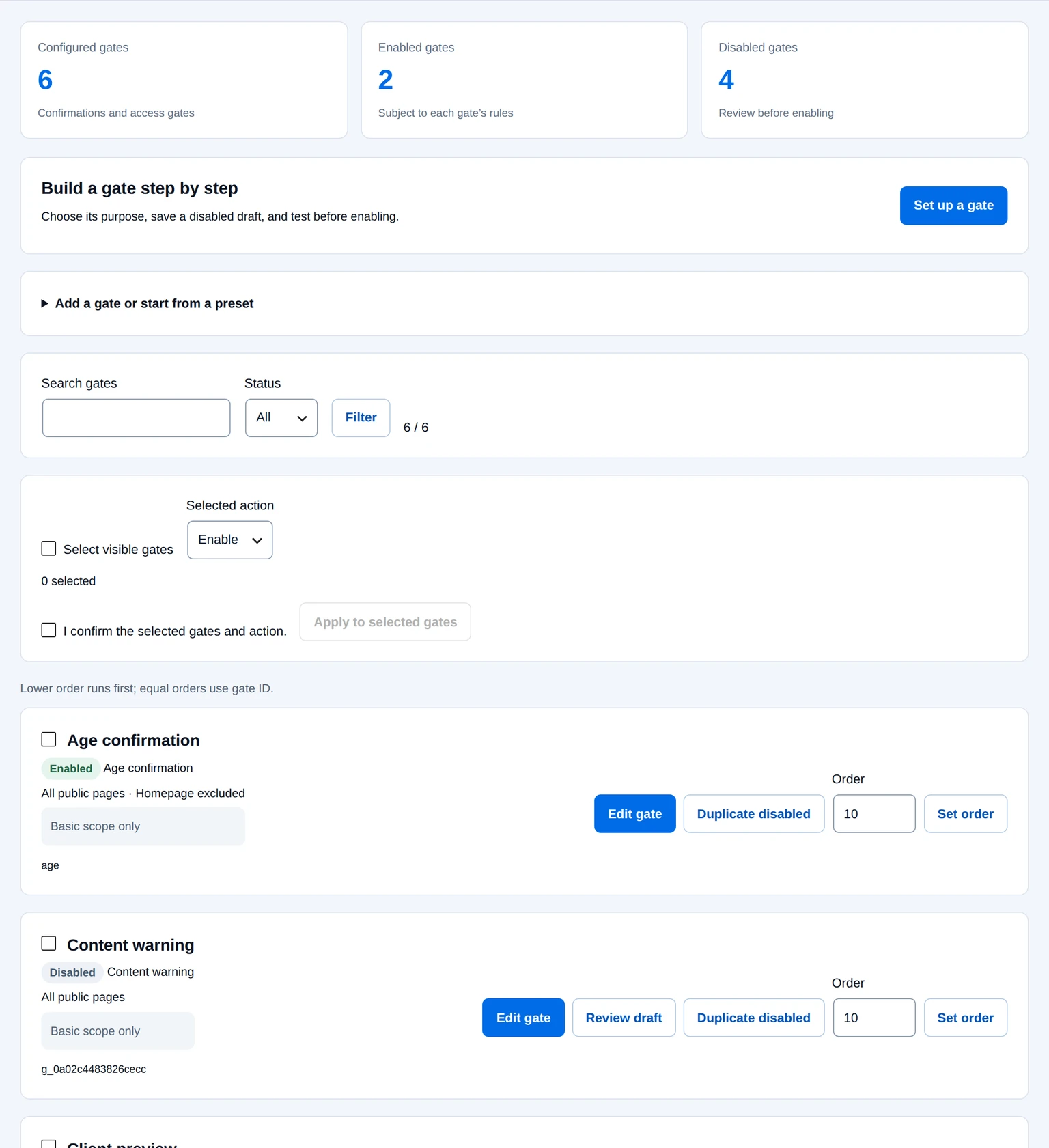Tick the Select visible gates checkbox
The height and width of the screenshot is (1148, 1049).
point(48,548)
